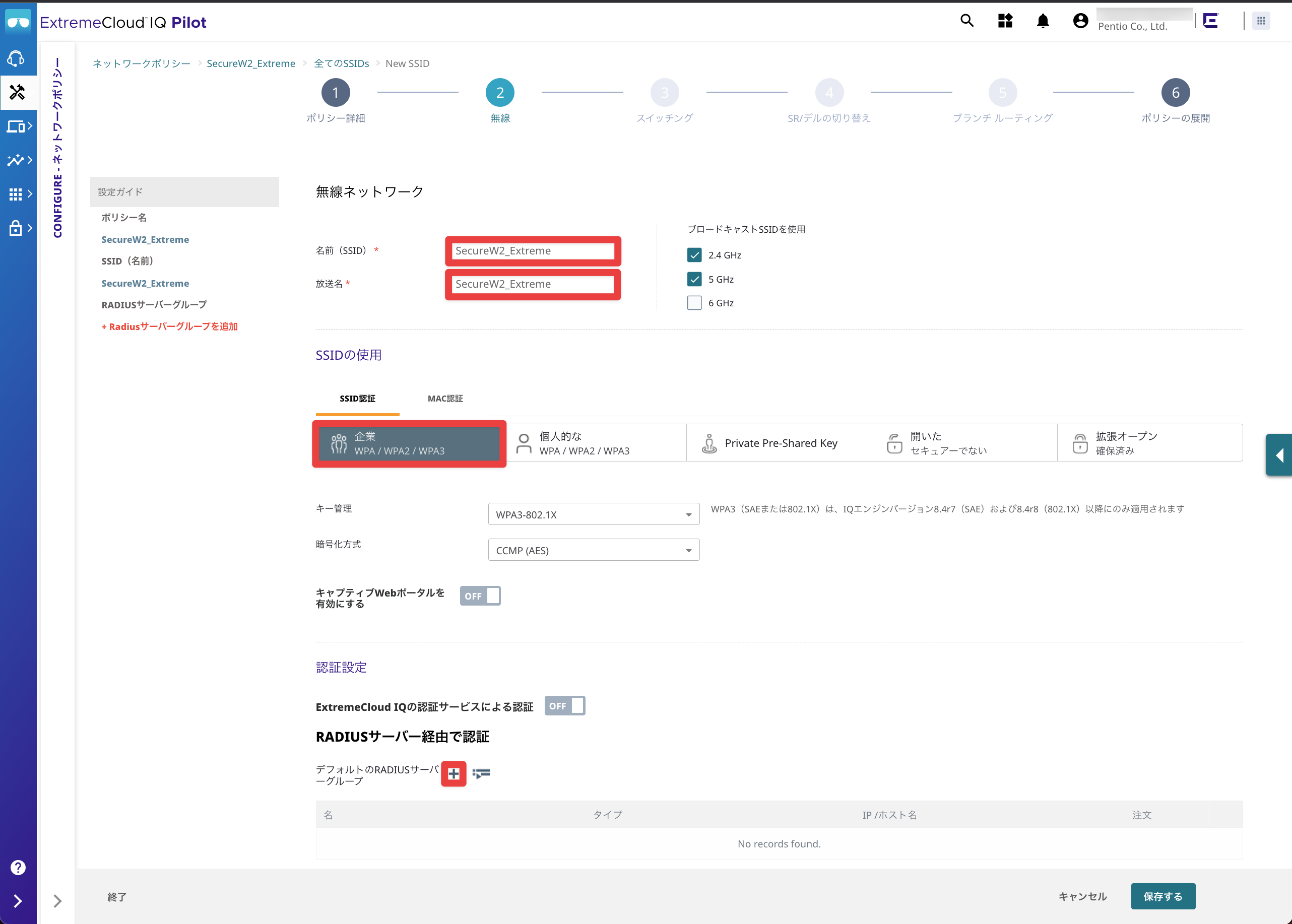Switch to the MAC認証 tab
This screenshot has width=1292, height=924.
pyautogui.click(x=445, y=399)
